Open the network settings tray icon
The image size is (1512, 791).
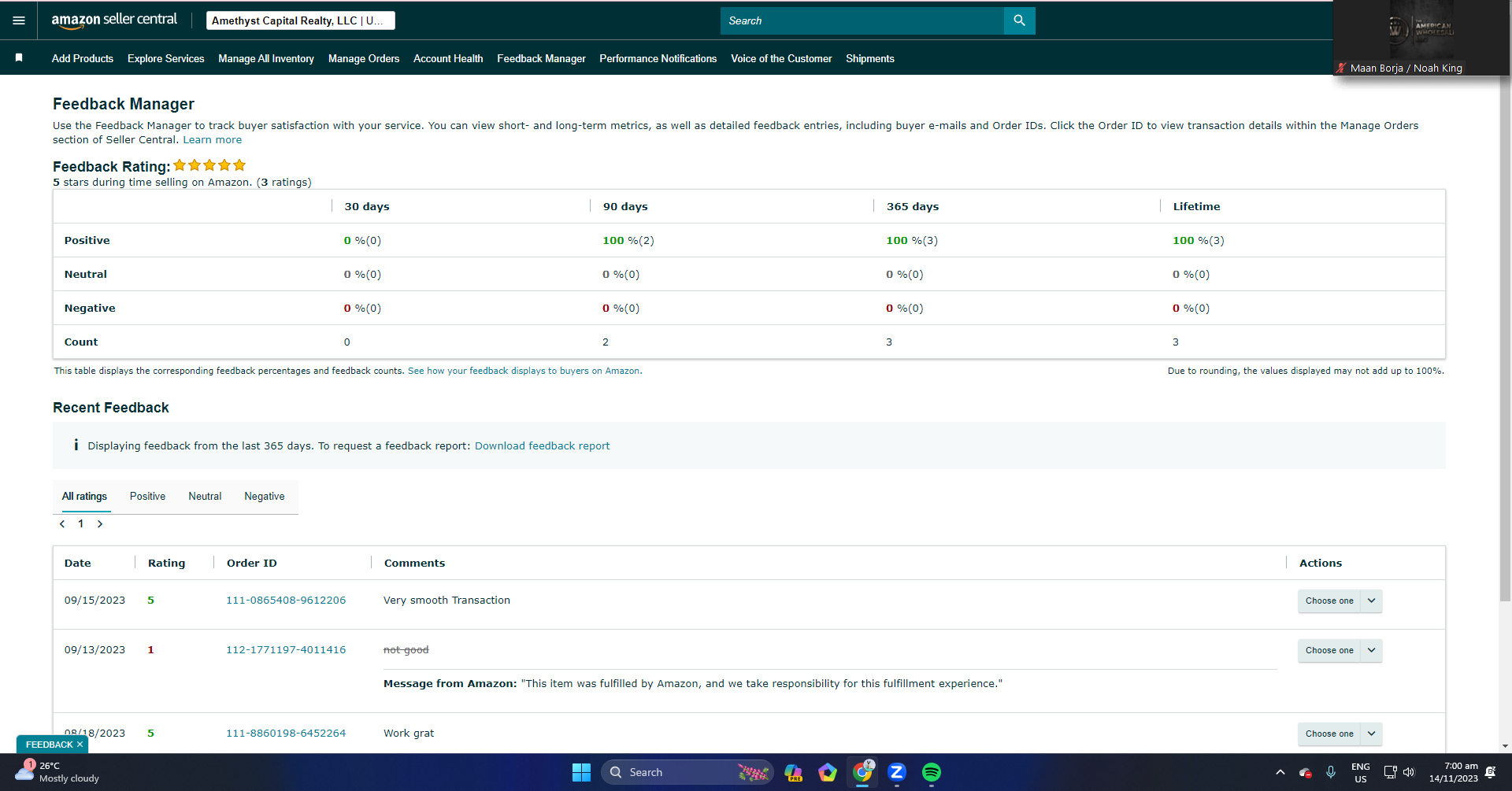point(1390,772)
